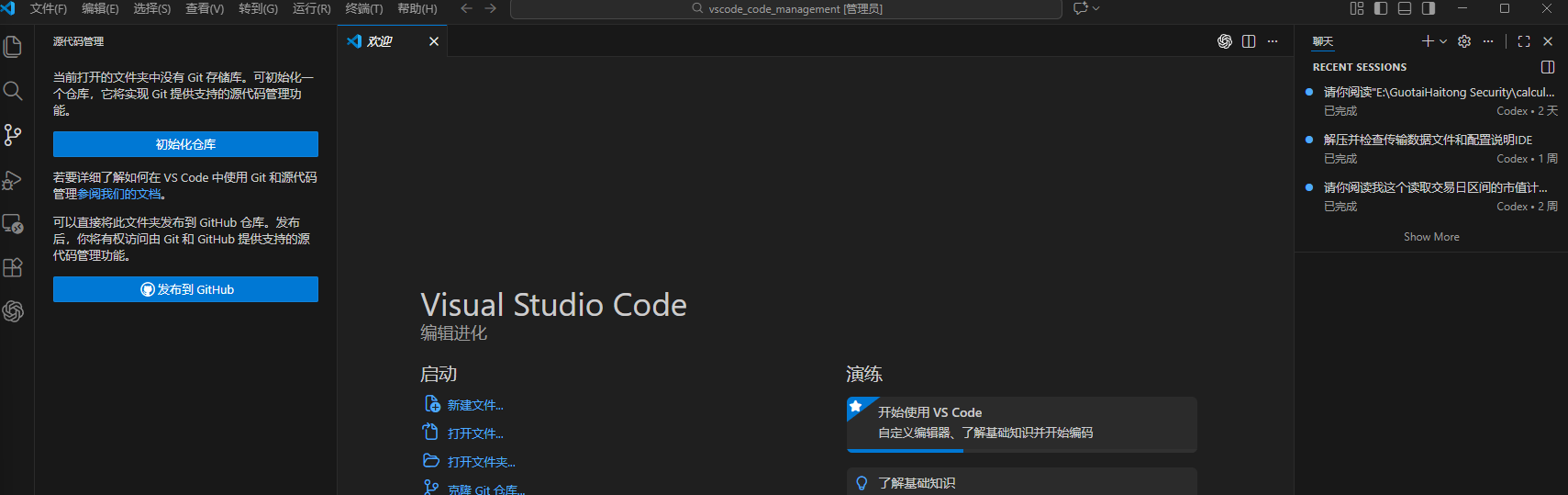
Task: Open the Remote Explorer view
Action: coord(13,223)
